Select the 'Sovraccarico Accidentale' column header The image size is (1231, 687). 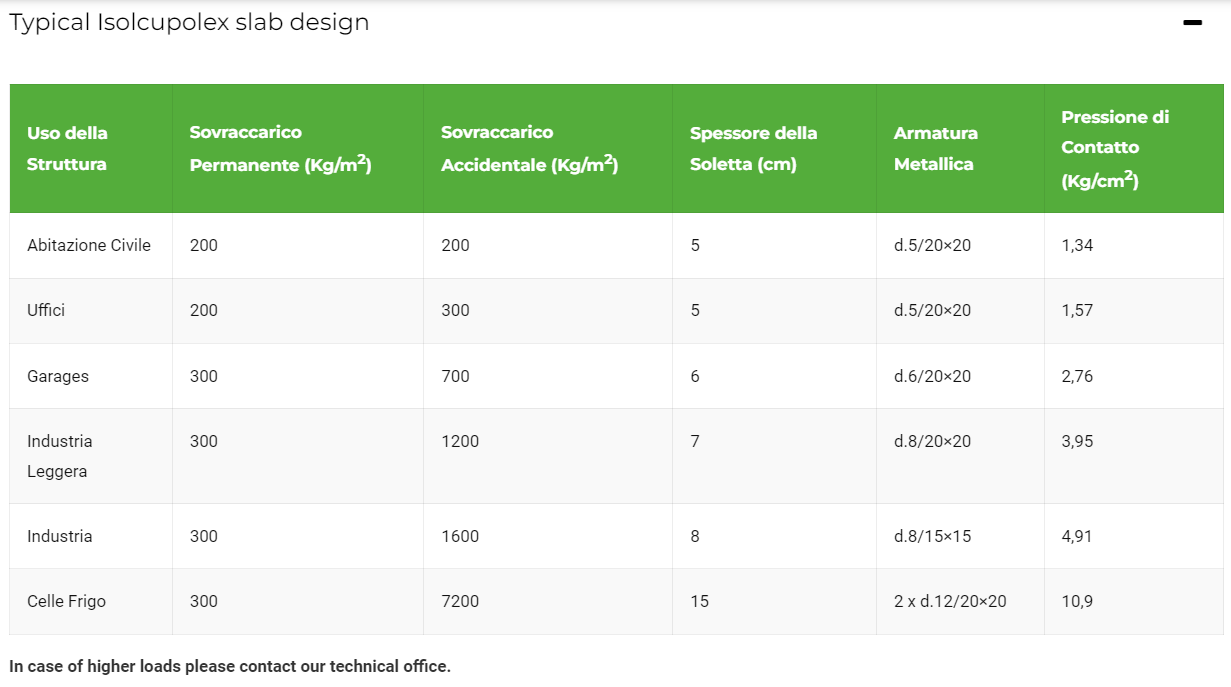point(548,148)
